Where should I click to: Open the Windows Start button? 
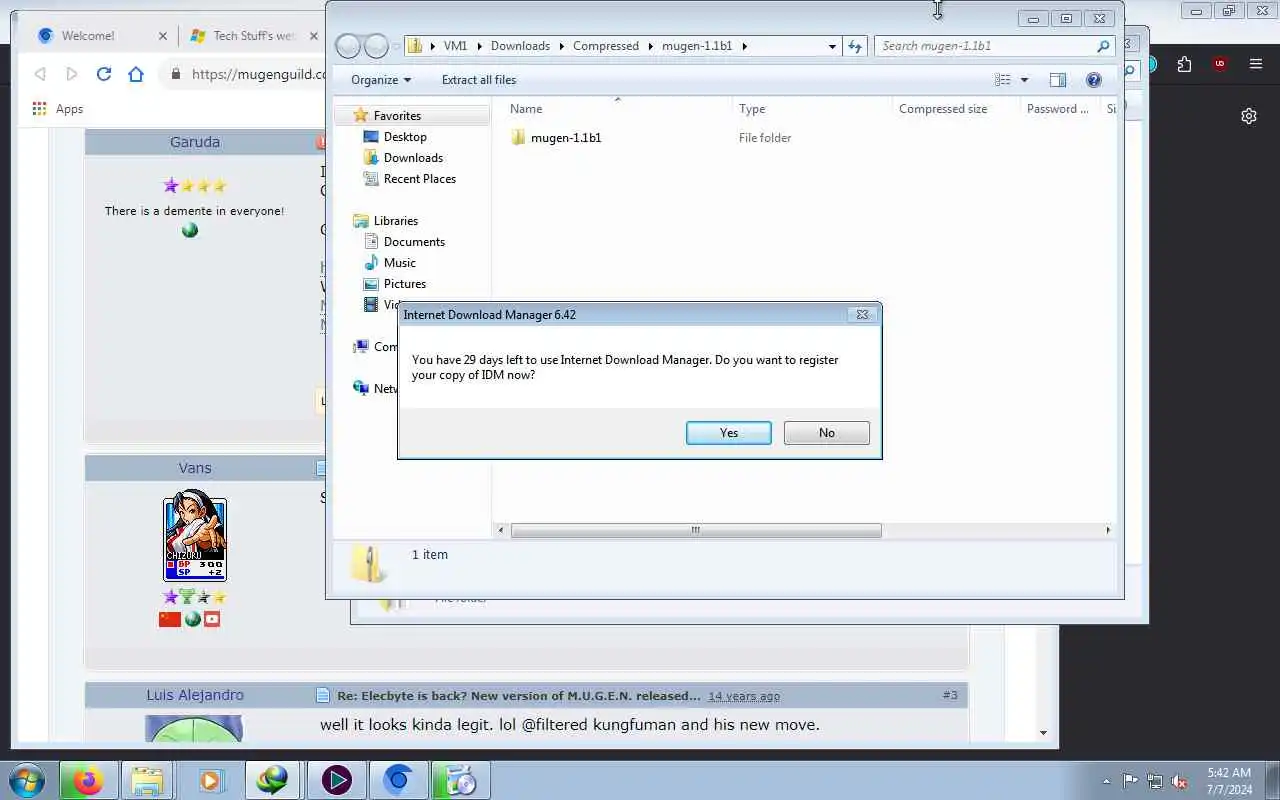click(x=26, y=780)
